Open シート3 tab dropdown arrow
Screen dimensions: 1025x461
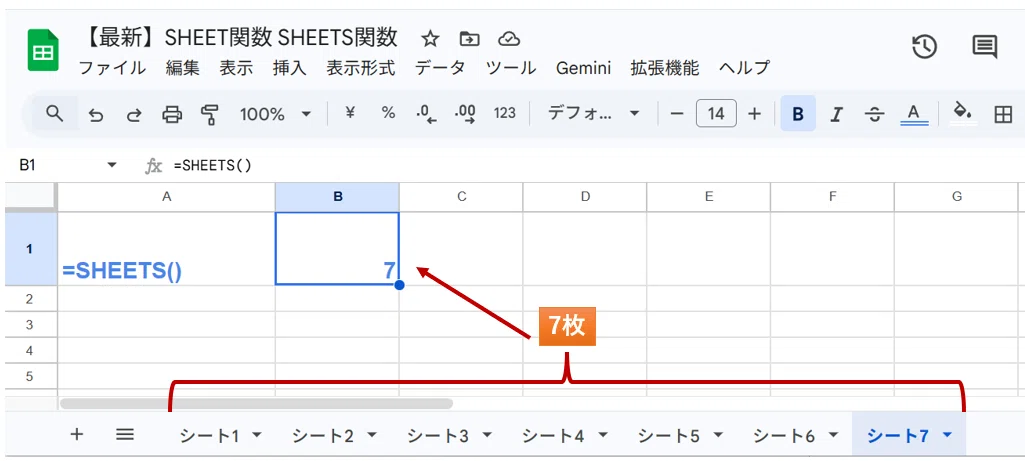tap(488, 434)
